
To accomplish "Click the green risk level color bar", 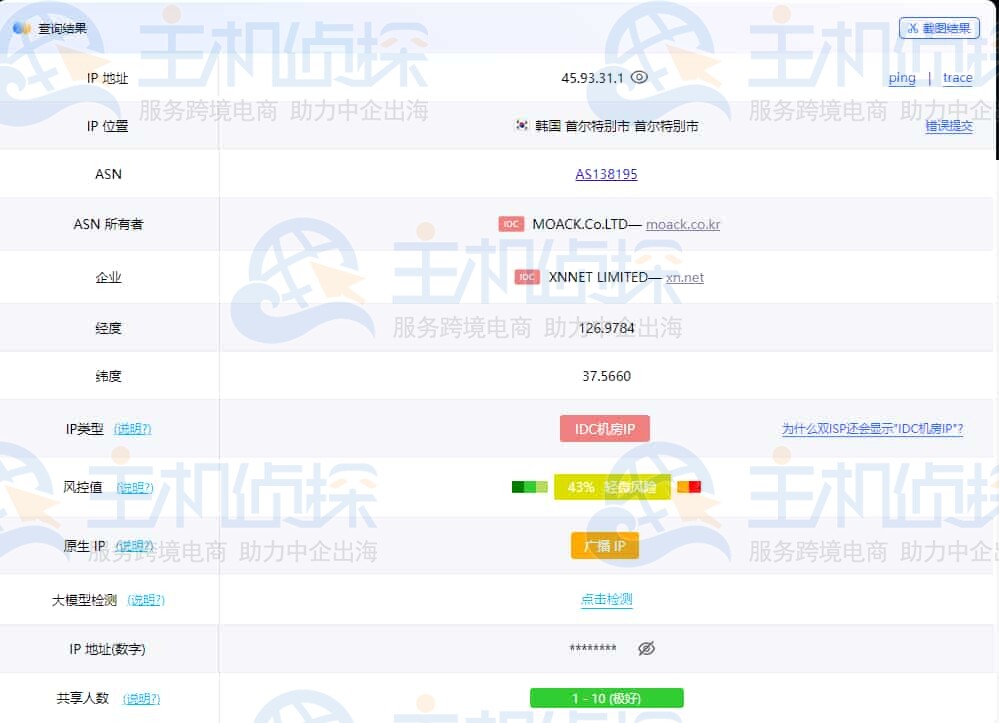I will click(529, 487).
